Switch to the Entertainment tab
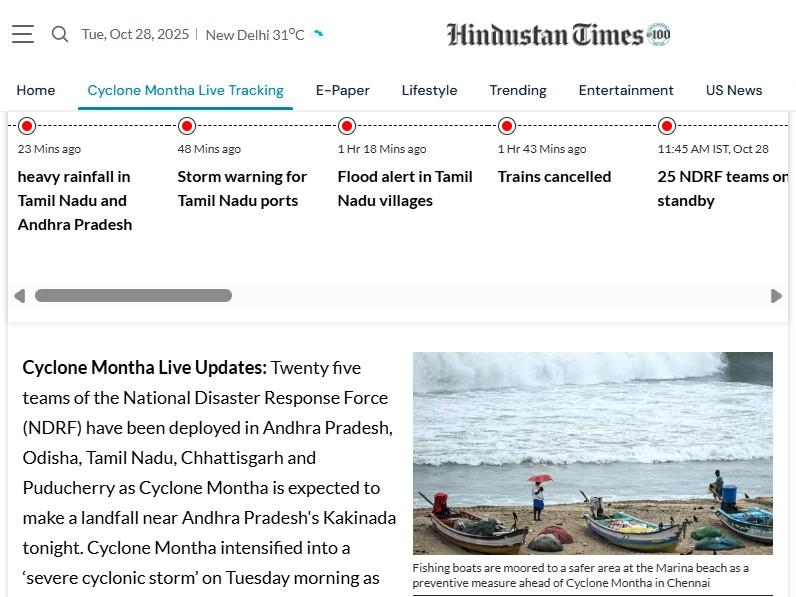Image resolution: width=796 pixels, height=597 pixels. point(626,90)
